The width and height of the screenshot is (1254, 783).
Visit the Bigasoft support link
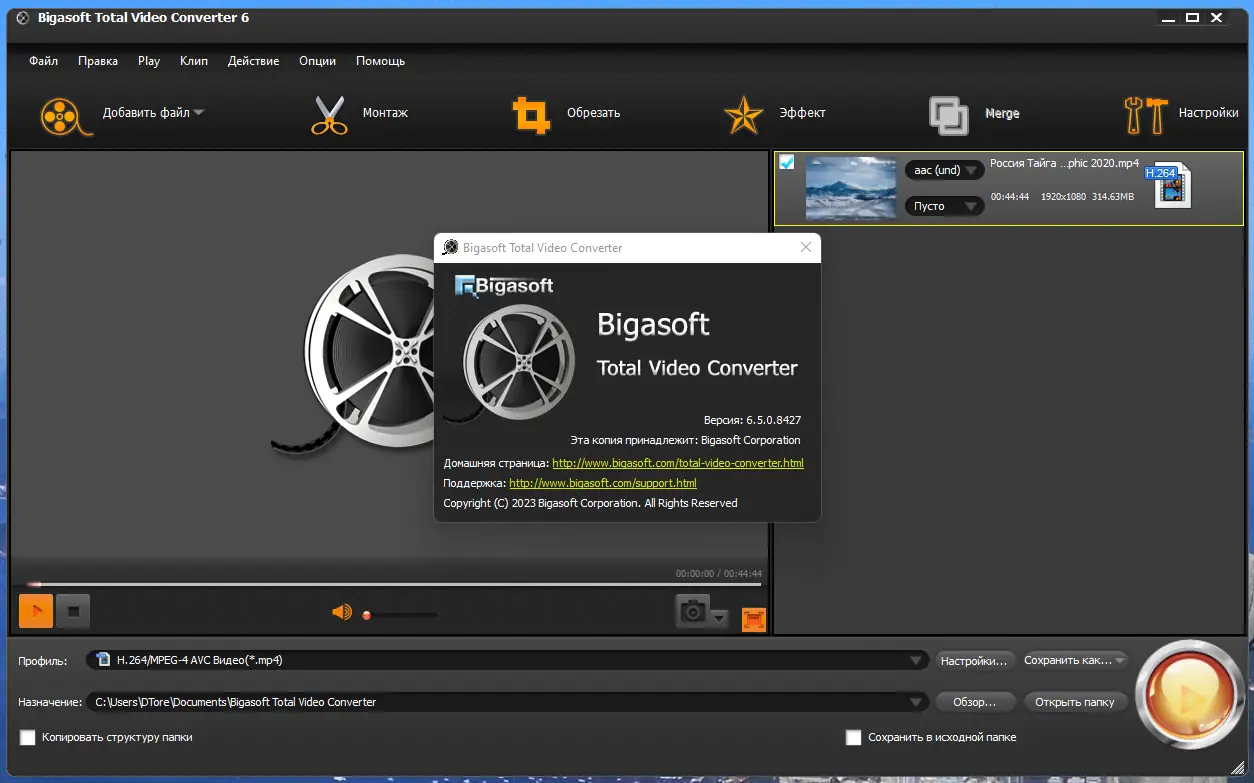(602, 482)
